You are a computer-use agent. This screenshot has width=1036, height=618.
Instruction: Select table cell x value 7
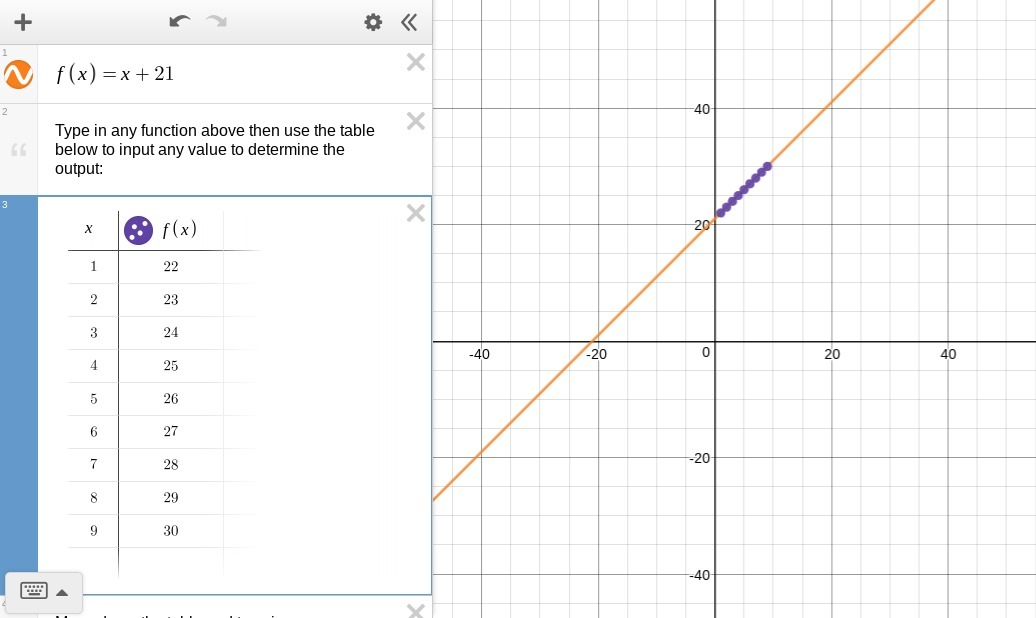(x=93, y=465)
